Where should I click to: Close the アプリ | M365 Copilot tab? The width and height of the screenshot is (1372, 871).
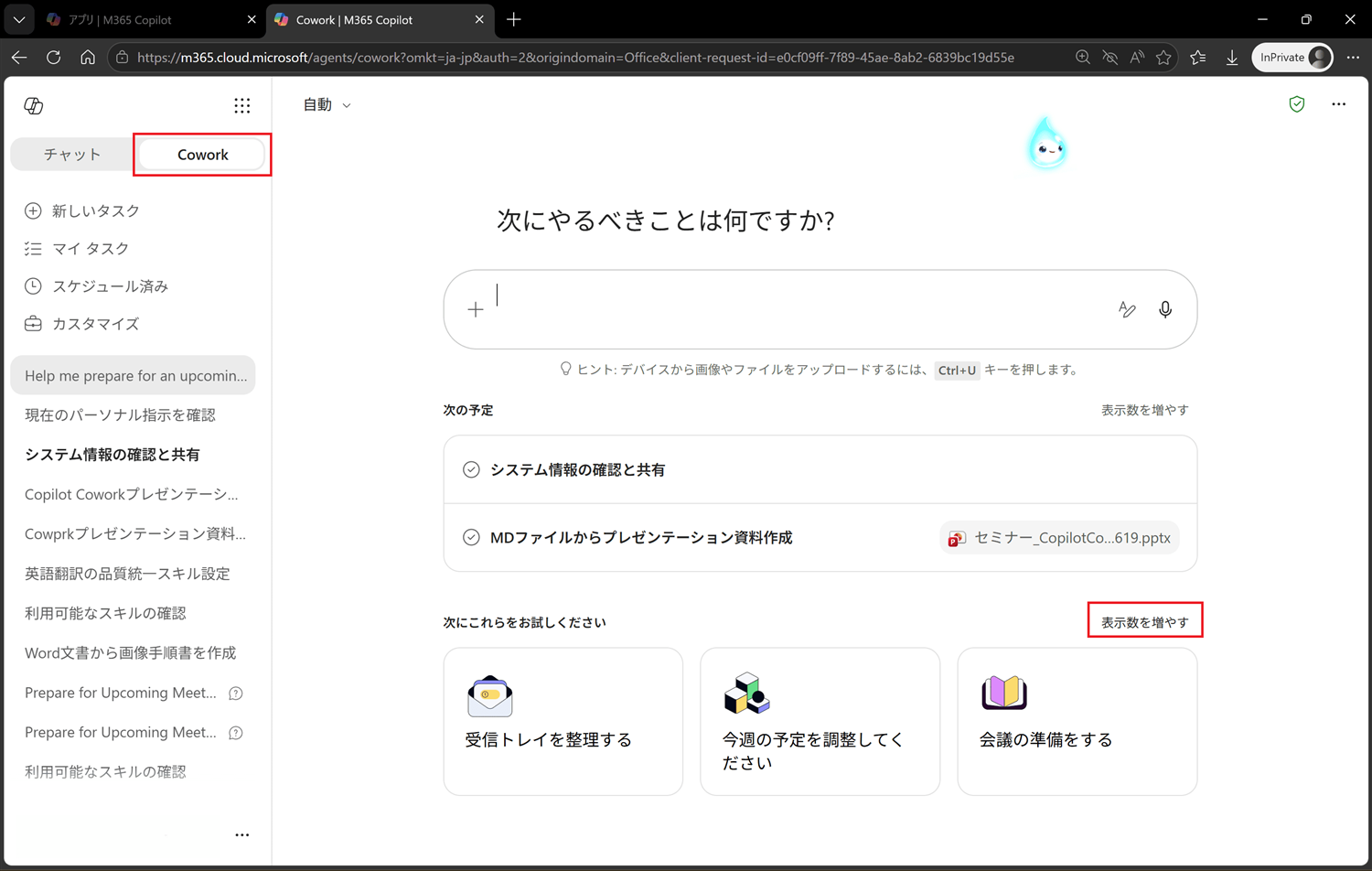252,19
